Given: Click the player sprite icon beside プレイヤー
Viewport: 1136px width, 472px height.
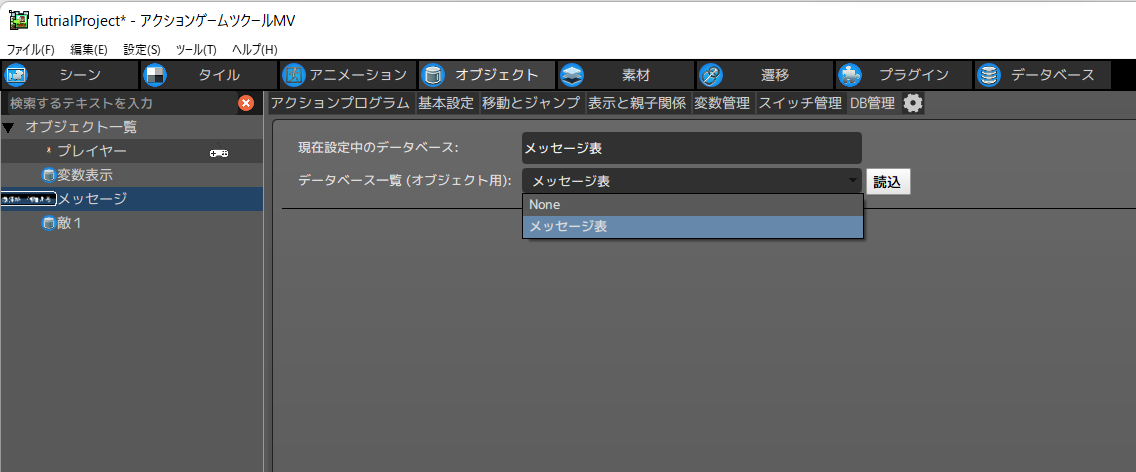Looking at the screenshot, I should tap(49, 151).
